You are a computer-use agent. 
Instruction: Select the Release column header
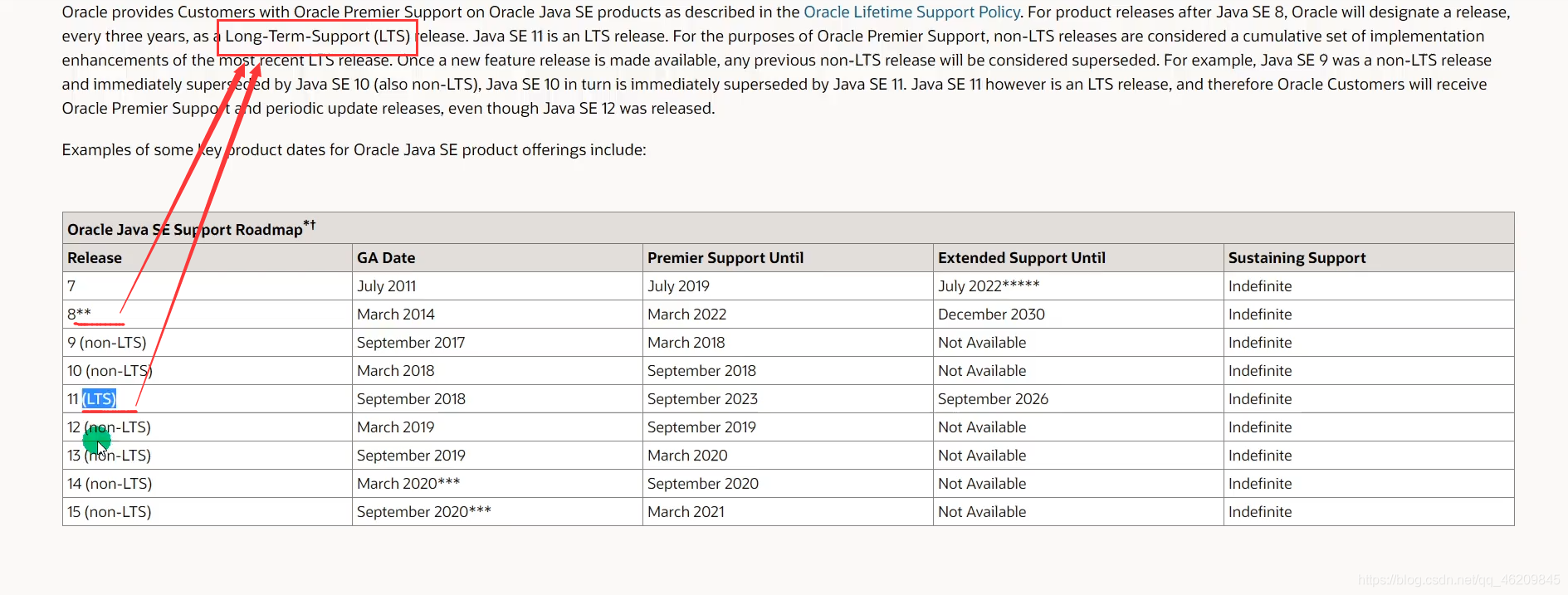pos(95,258)
